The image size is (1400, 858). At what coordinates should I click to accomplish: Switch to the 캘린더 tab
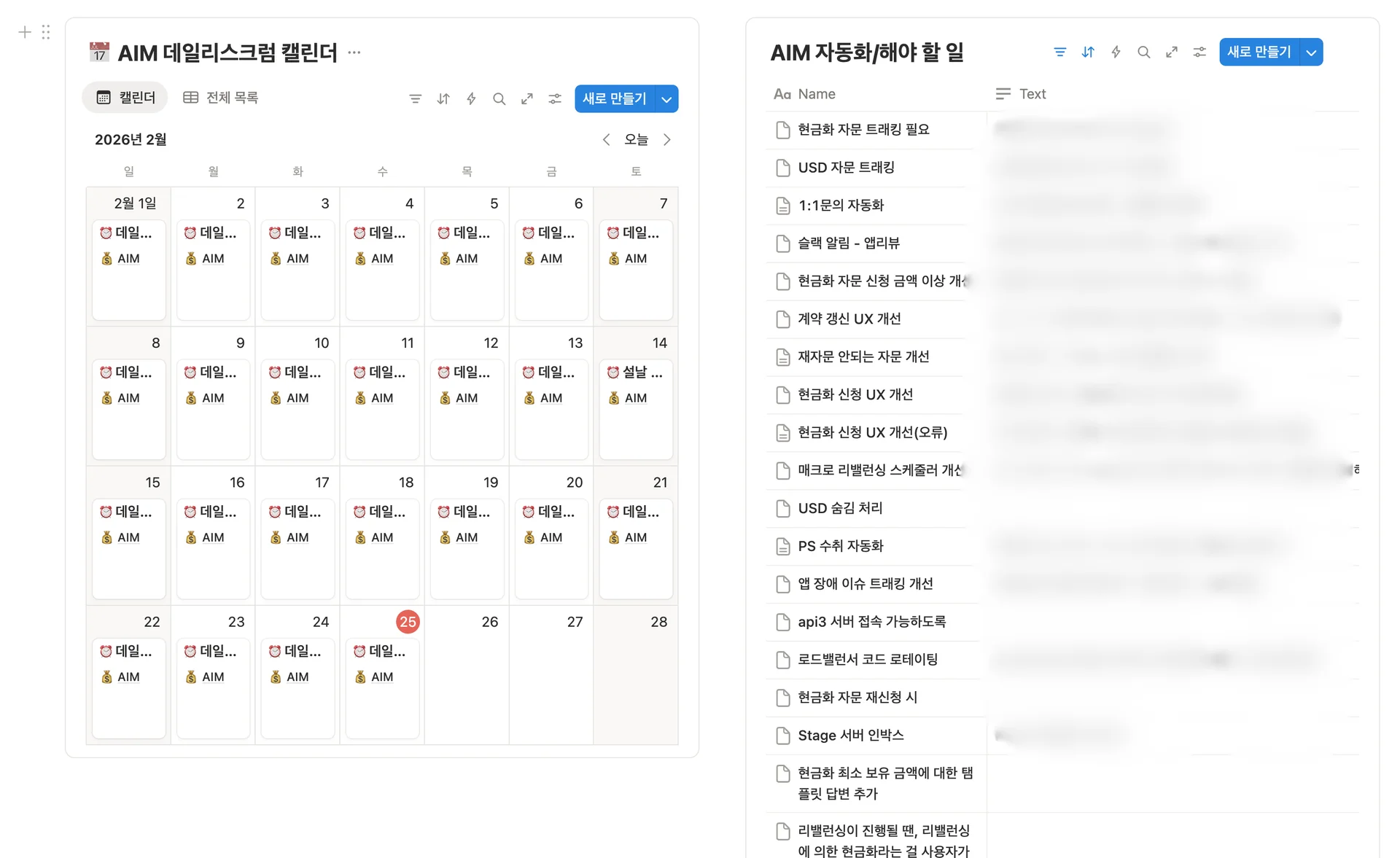pyautogui.click(x=125, y=98)
